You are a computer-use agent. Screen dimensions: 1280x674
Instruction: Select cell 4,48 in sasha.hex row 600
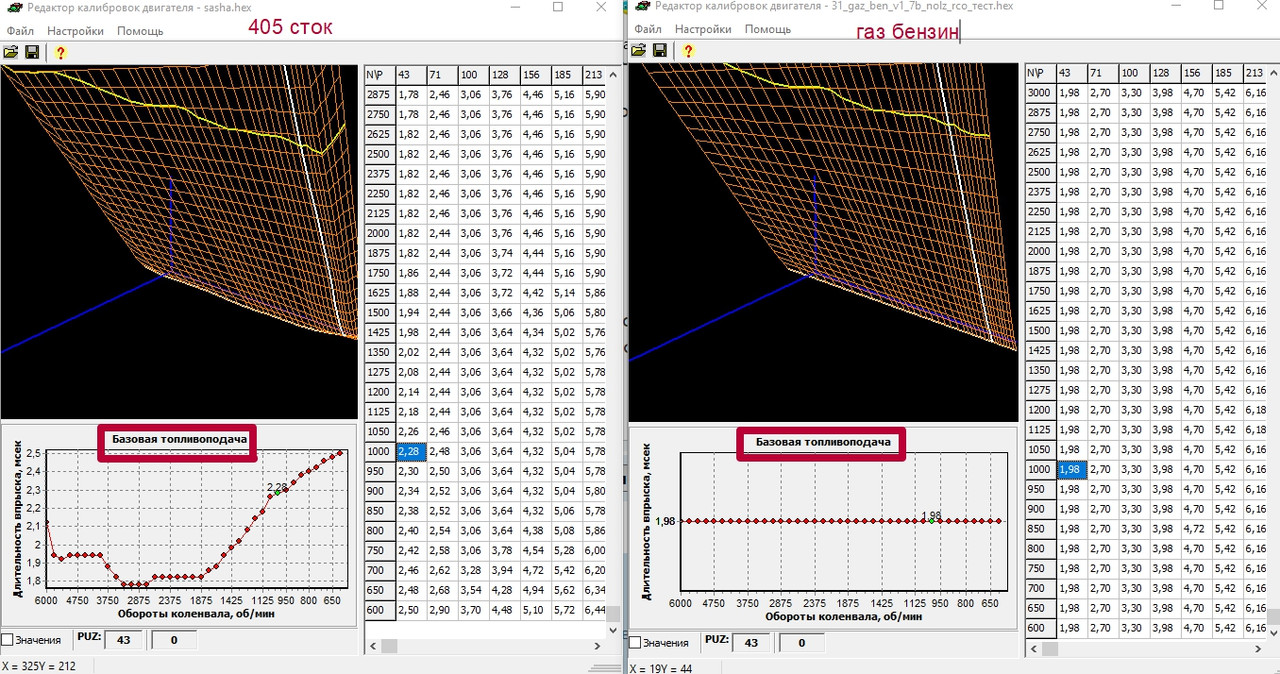504,610
